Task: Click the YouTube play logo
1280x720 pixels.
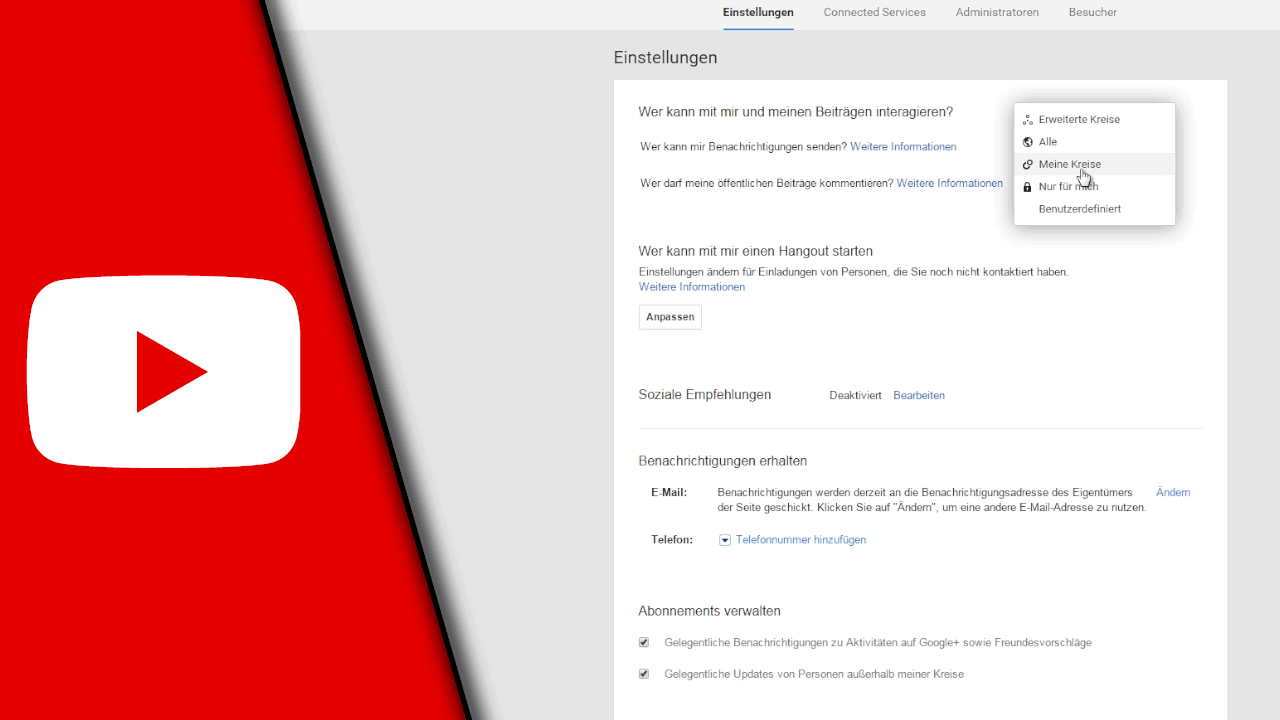Action: [x=164, y=372]
